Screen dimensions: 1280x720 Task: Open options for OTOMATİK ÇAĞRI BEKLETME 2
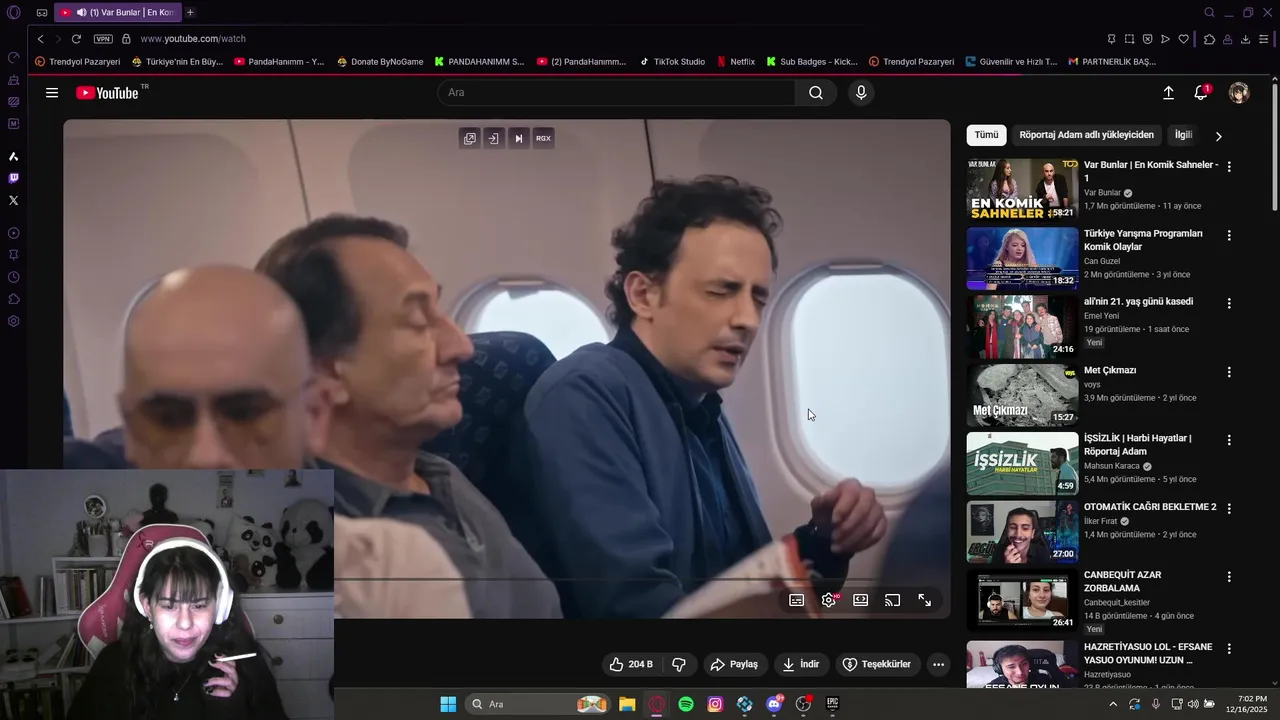point(1229,508)
